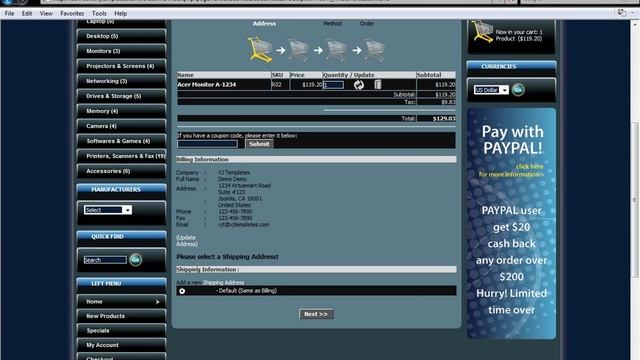The width and height of the screenshot is (640, 360).
Task: Open the Camera (4) category
Action: click(121, 126)
